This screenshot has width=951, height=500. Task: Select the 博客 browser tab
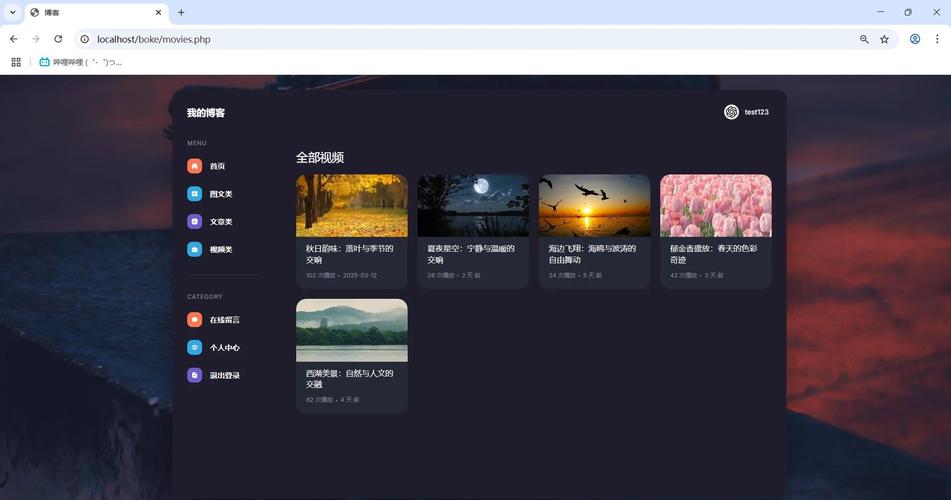click(x=97, y=12)
